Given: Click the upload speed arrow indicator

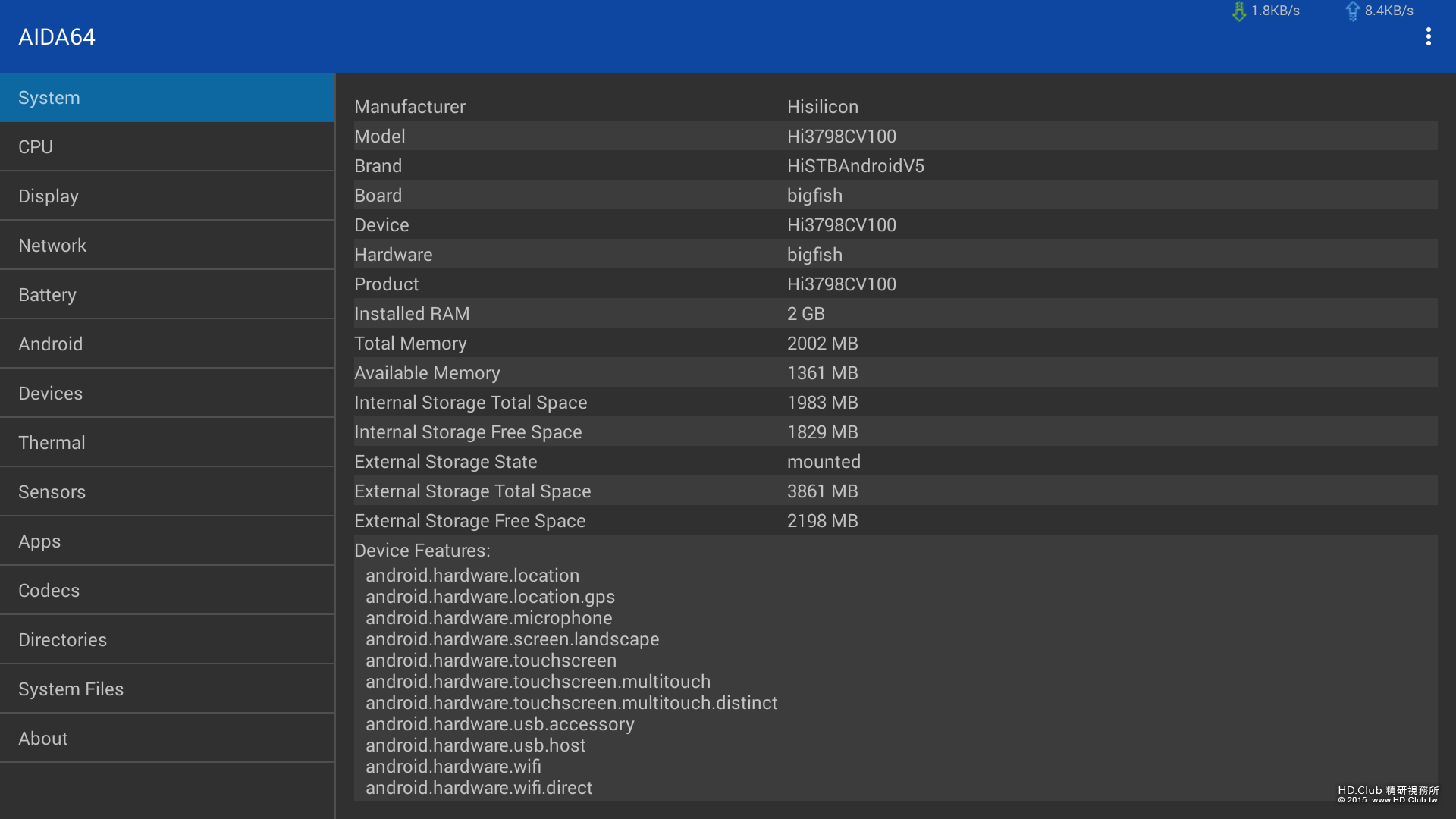Looking at the screenshot, I should click(x=1352, y=11).
